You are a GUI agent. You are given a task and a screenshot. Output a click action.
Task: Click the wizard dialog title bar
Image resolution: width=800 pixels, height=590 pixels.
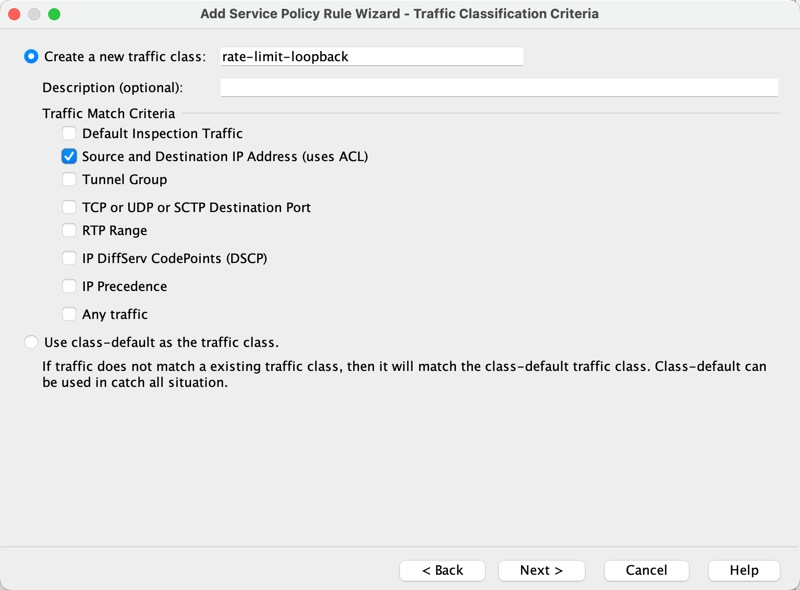[400, 14]
